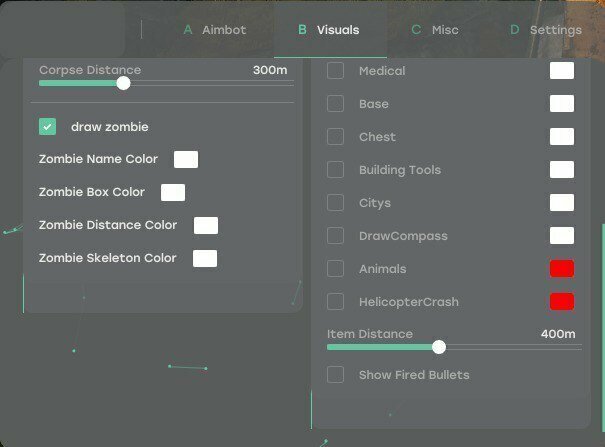Viewport: 605px width, 447px height.
Task: Pick the Zombie Distance Color swatch
Action: pyautogui.click(x=206, y=225)
